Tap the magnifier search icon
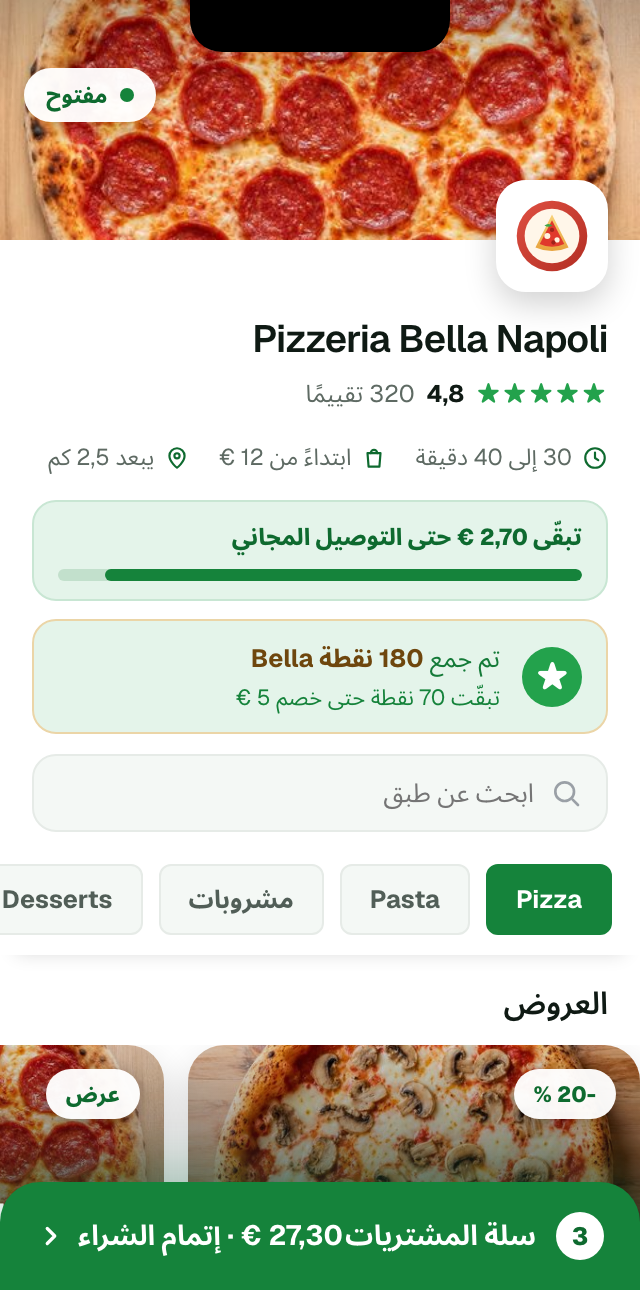640x1290 pixels. pos(567,793)
